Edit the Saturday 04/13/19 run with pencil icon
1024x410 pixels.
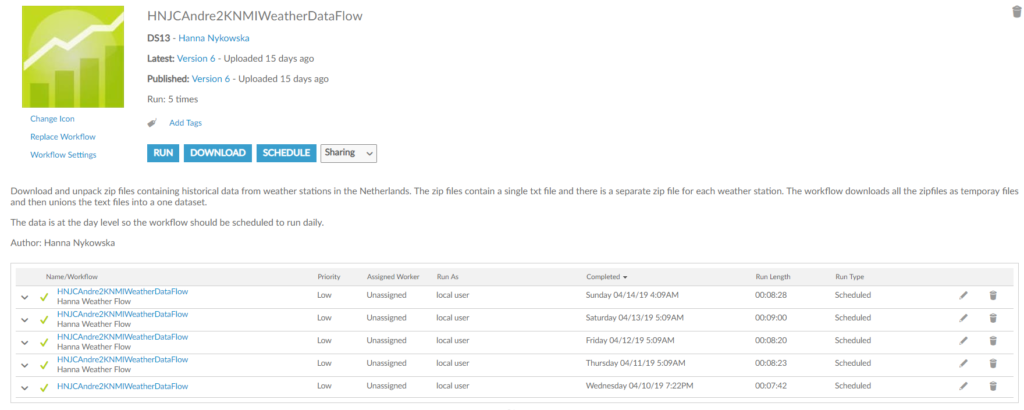tap(963, 318)
